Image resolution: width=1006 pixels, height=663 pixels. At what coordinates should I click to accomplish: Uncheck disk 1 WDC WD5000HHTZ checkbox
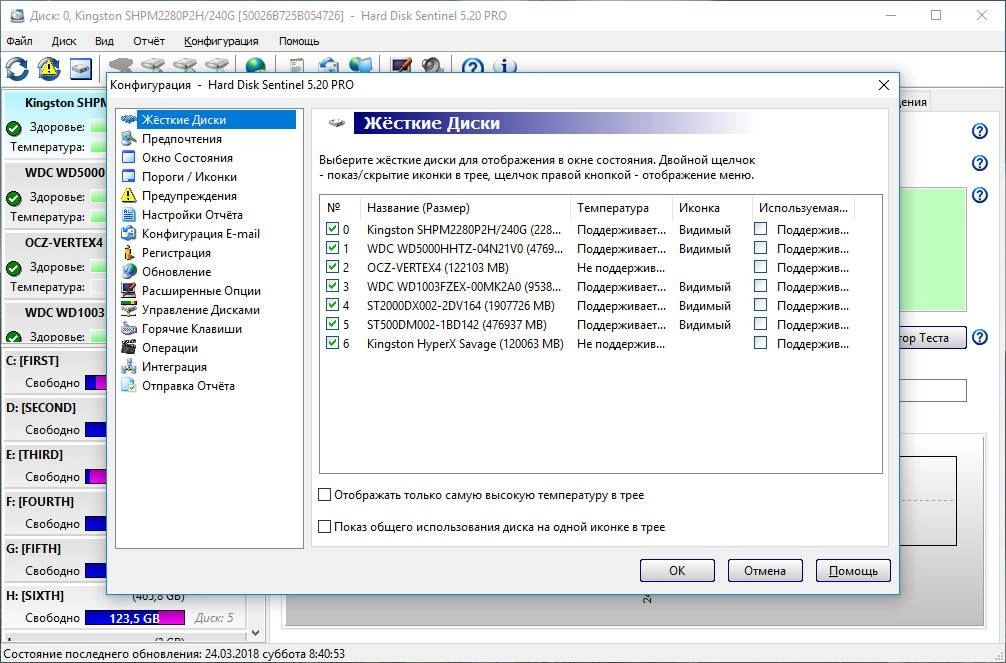tap(332, 248)
